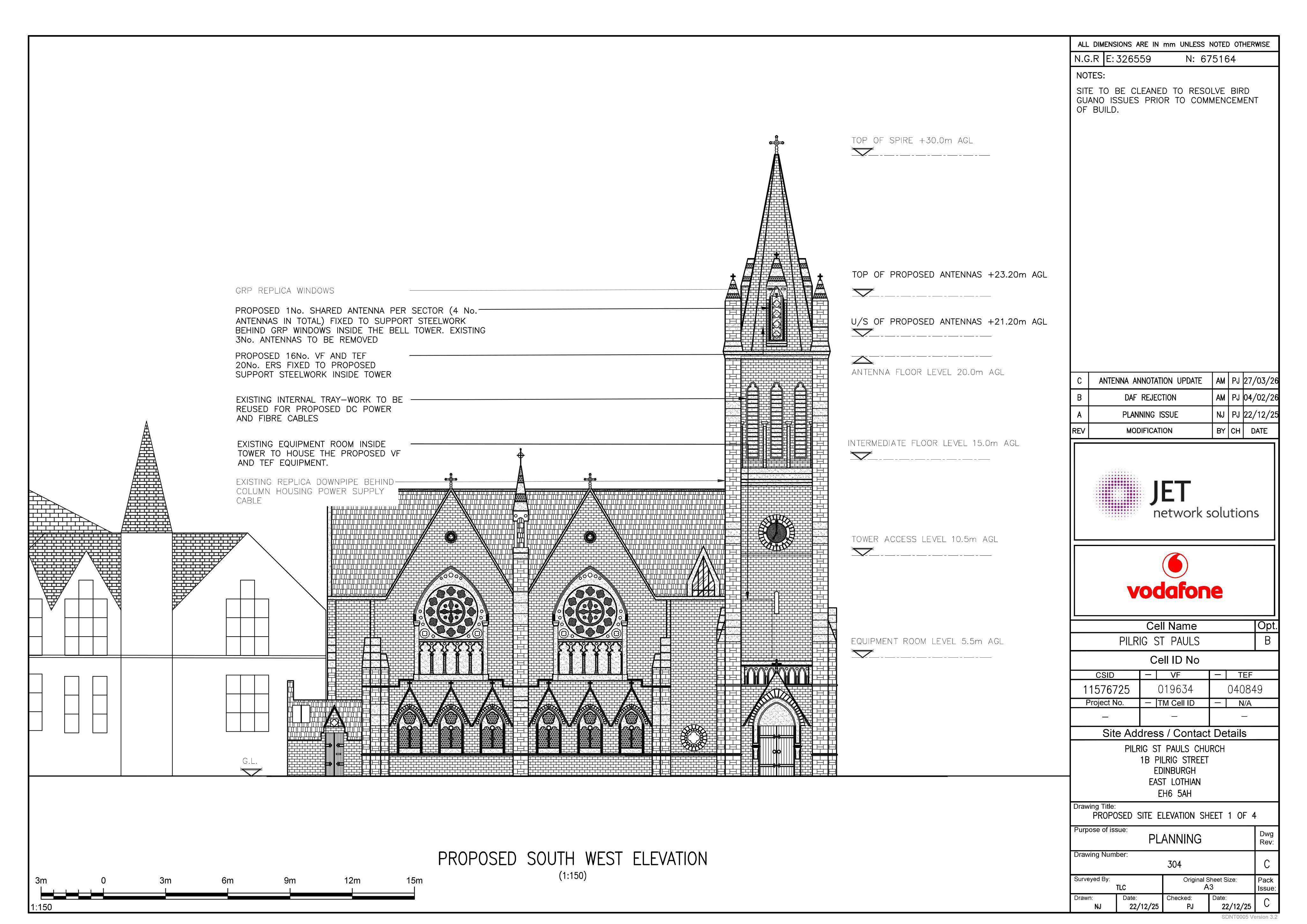Image resolution: width=1307 pixels, height=924 pixels.
Task: Click the bird guano site cleaning note
Action: point(1167,101)
